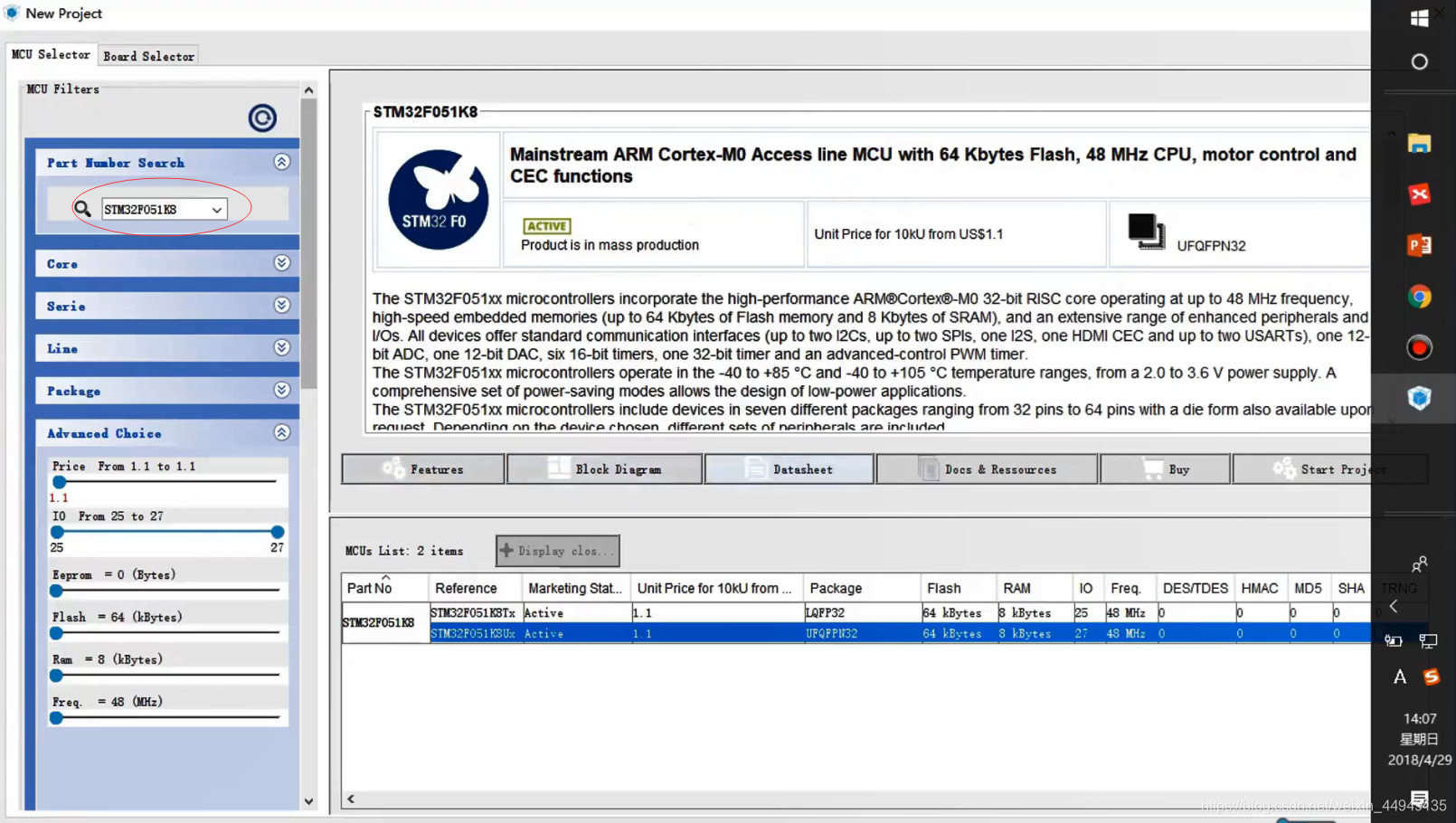The height and width of the screenshot is (823, 1456).
Task: Switch to Board Selector tab
Action: coord(148,56)
